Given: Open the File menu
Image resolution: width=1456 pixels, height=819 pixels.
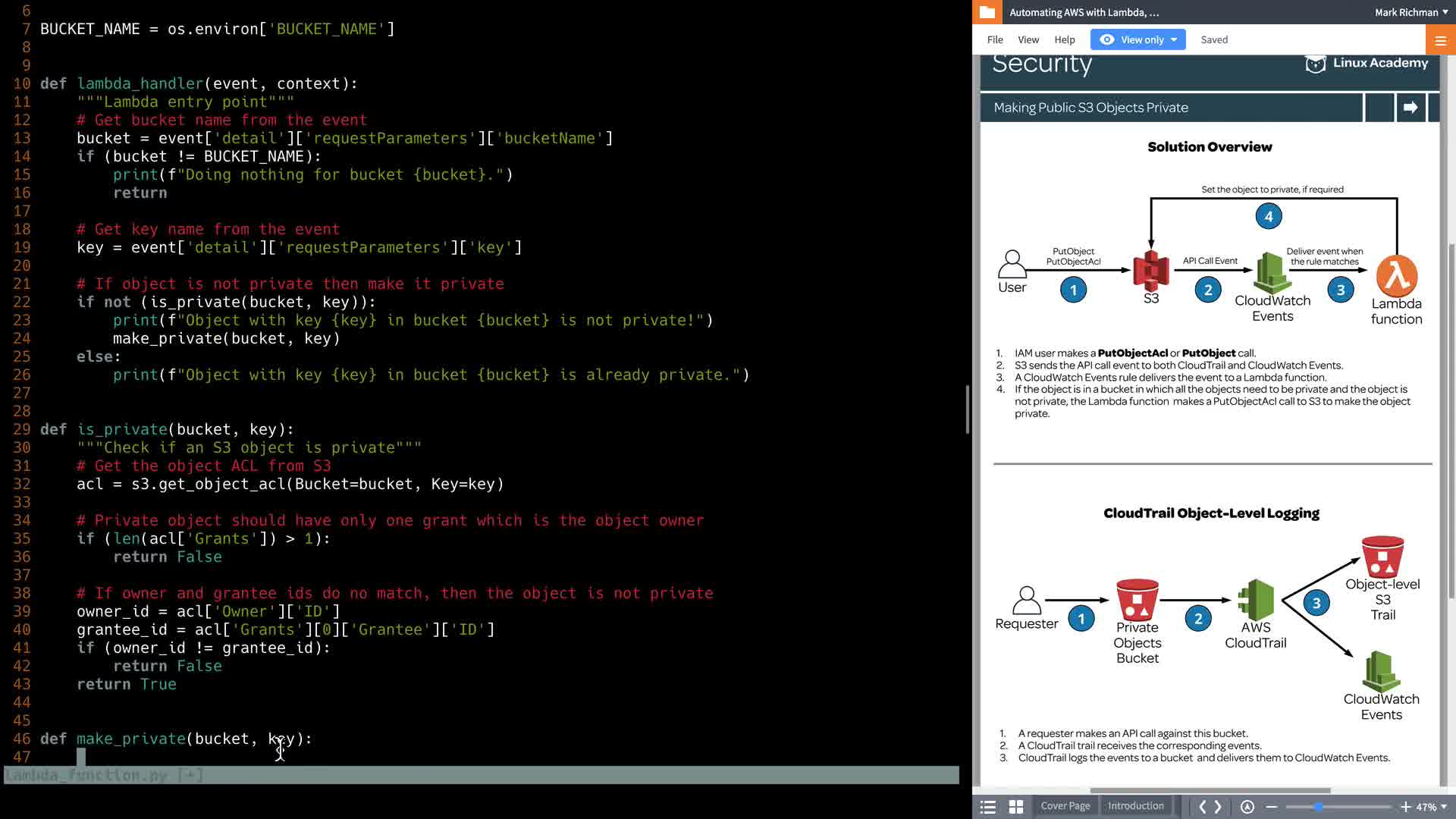Looking at the screenshot, I should tap(995, 40).
